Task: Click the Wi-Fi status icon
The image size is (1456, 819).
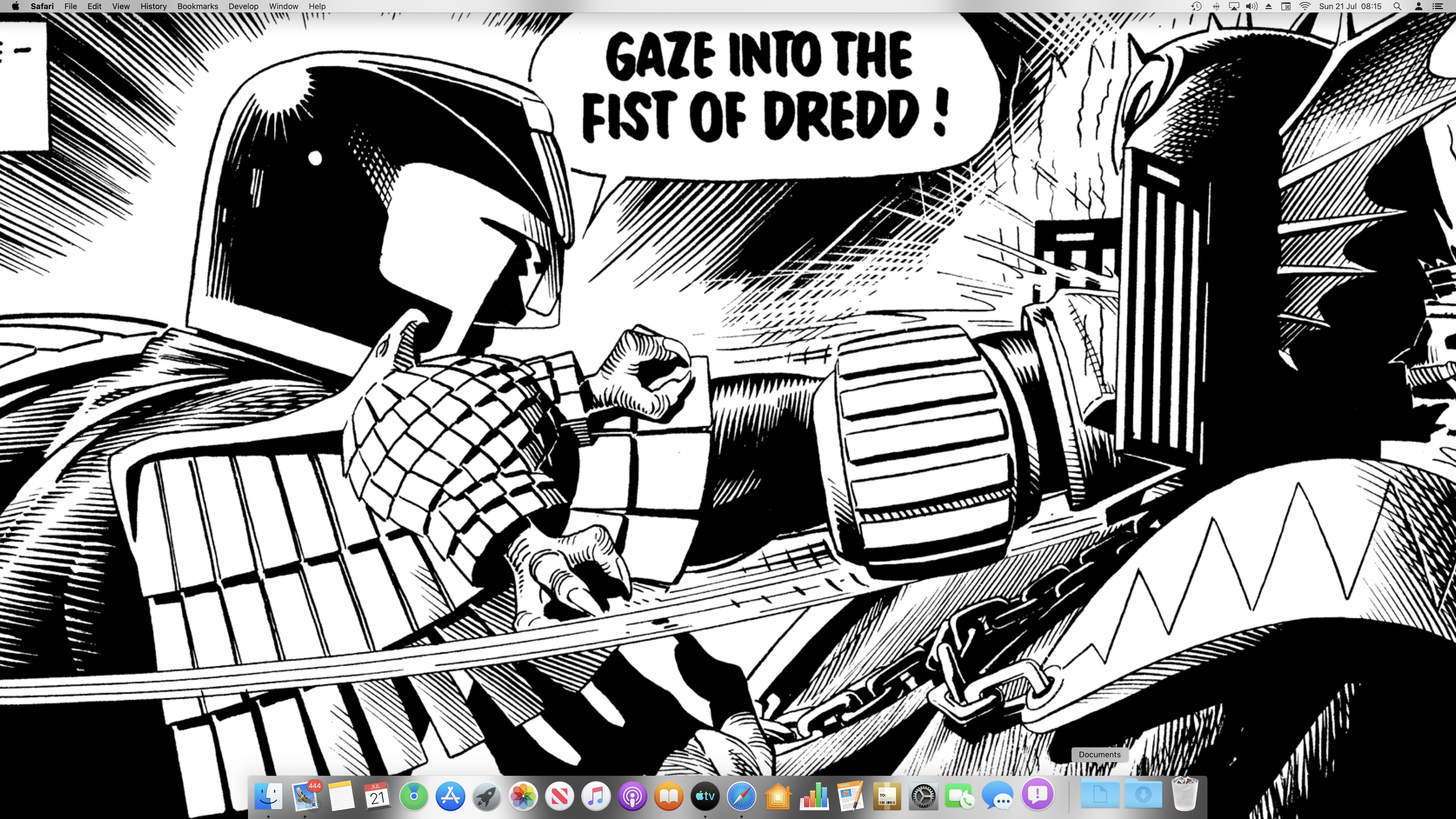Action: point(1304,6)
